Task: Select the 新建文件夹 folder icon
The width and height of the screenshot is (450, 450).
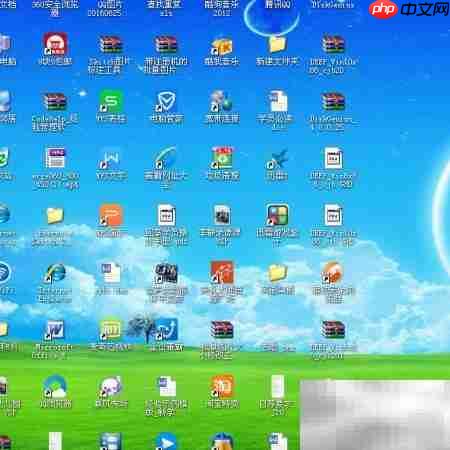Action: [277, 45]
